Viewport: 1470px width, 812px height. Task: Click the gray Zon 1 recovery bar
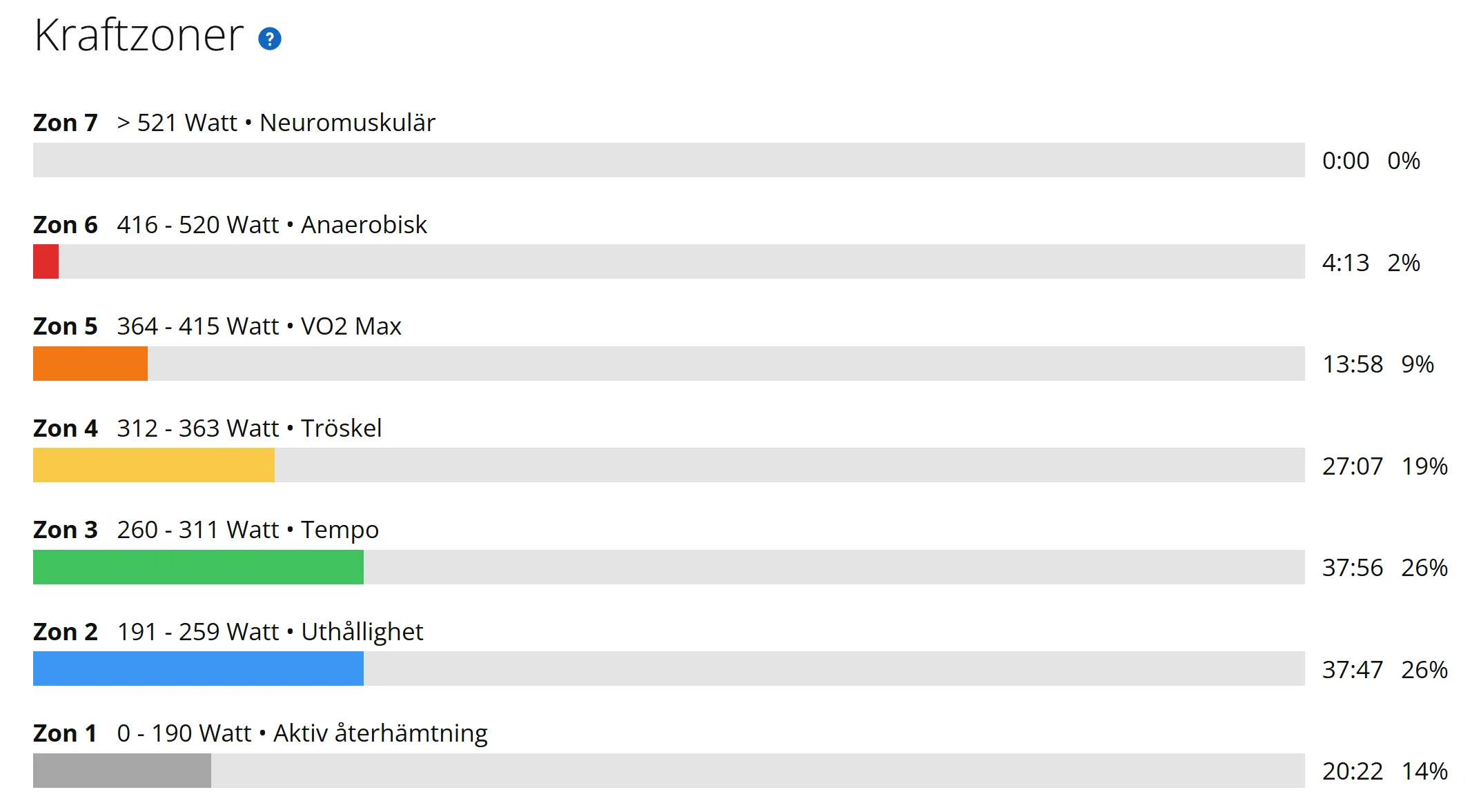tap(122, 771)
